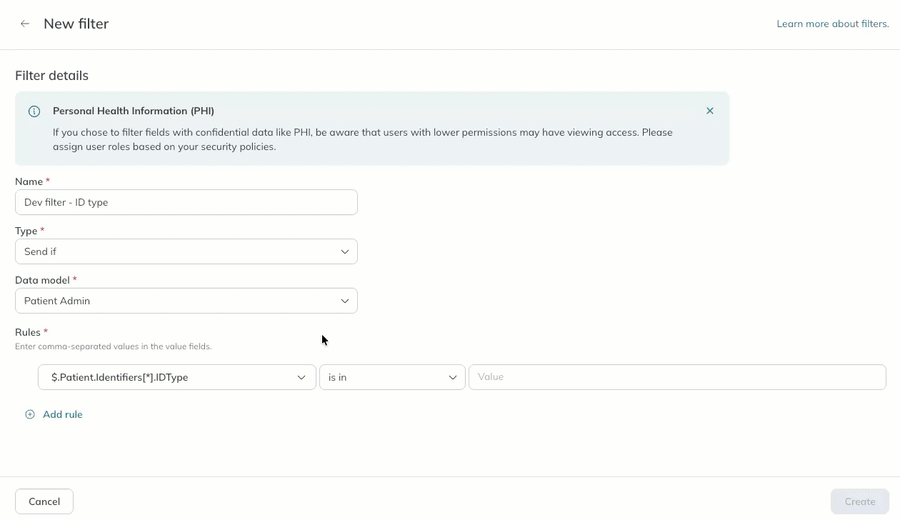This screenshot has height=520, width=900.
Task: Open the Learn more about filters link
Action: coord(832,24)
